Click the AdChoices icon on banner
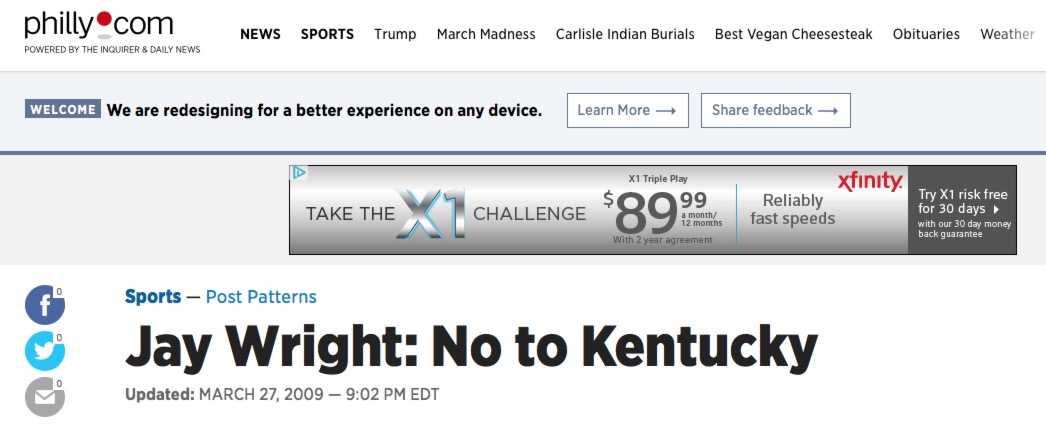The image size is (1046, 424). pyautogui.click(x=298, y=173)
